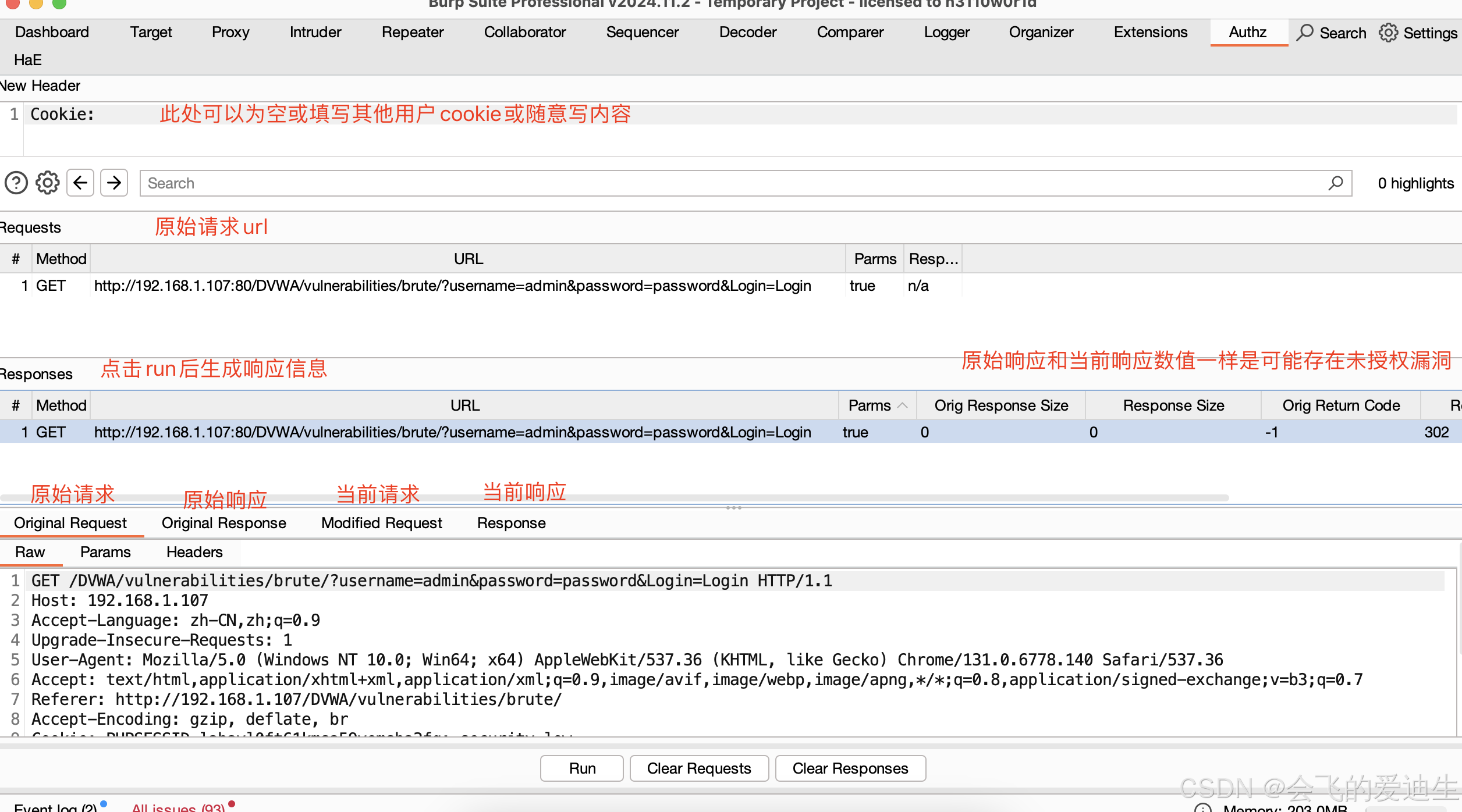Viewport: 1462px width, 812px height.
Task: Sort by Orig Return Code column
Action: click(1341, 405)
